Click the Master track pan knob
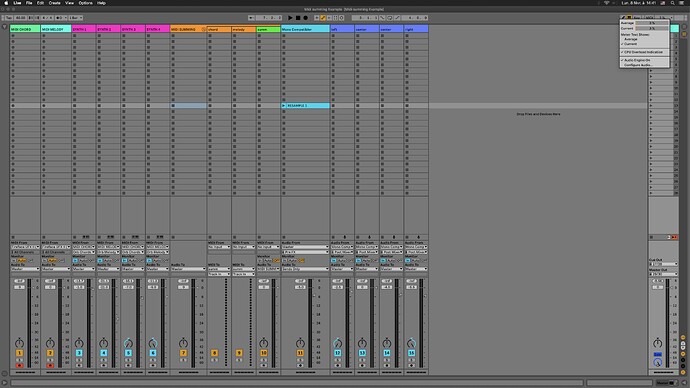 point(657,343)
